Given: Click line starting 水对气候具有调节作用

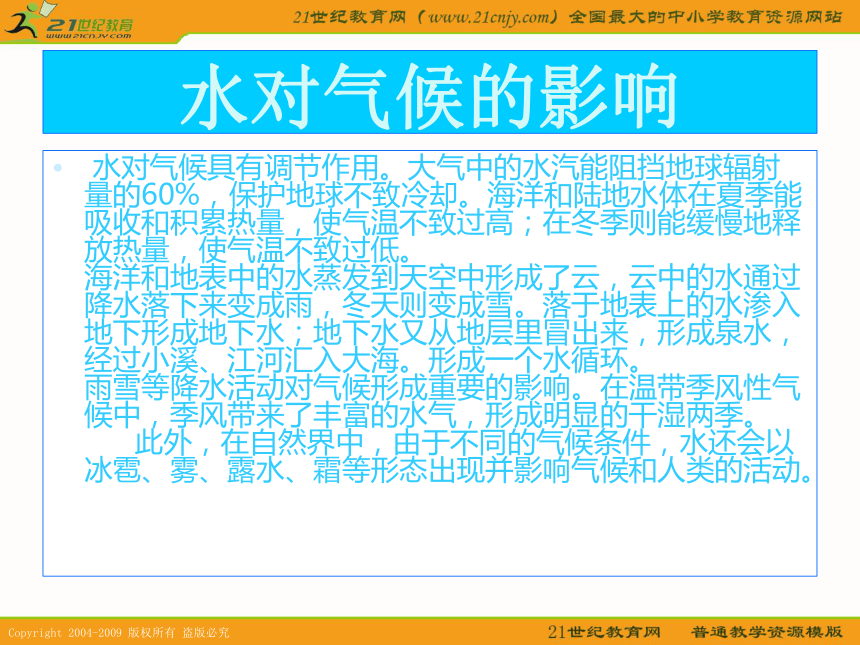Looking at the screenshot, I should (x=436, y=167).
